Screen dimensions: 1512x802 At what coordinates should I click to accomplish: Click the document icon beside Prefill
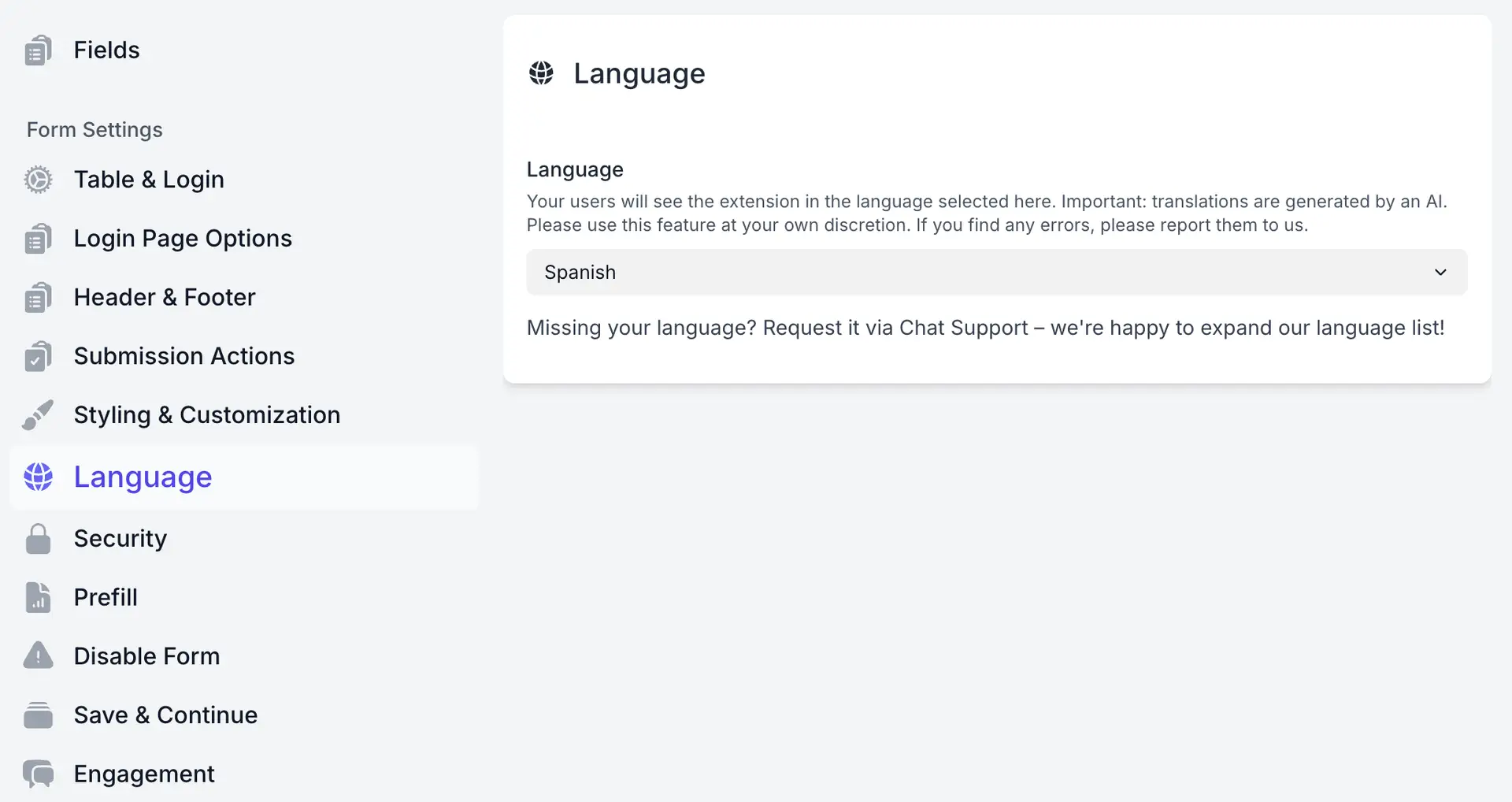pyautogui.click(x=38, y=597)
